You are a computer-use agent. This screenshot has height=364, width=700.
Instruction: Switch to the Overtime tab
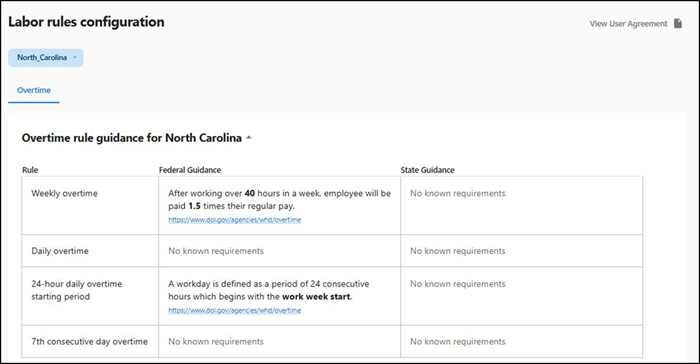(33, 90)
